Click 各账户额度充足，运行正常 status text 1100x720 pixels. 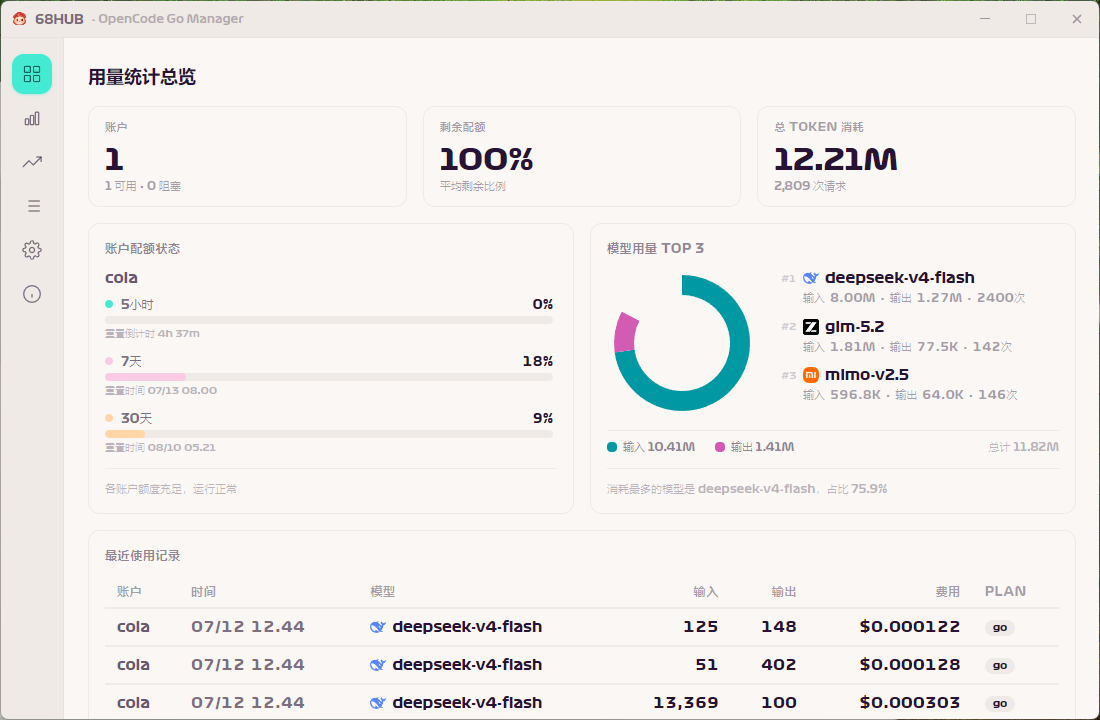tap(170, 489)
